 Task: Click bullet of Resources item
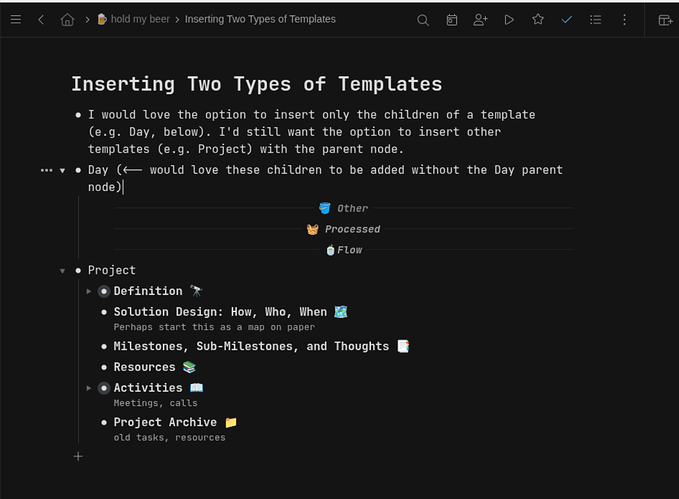click(x=103, y=367)
